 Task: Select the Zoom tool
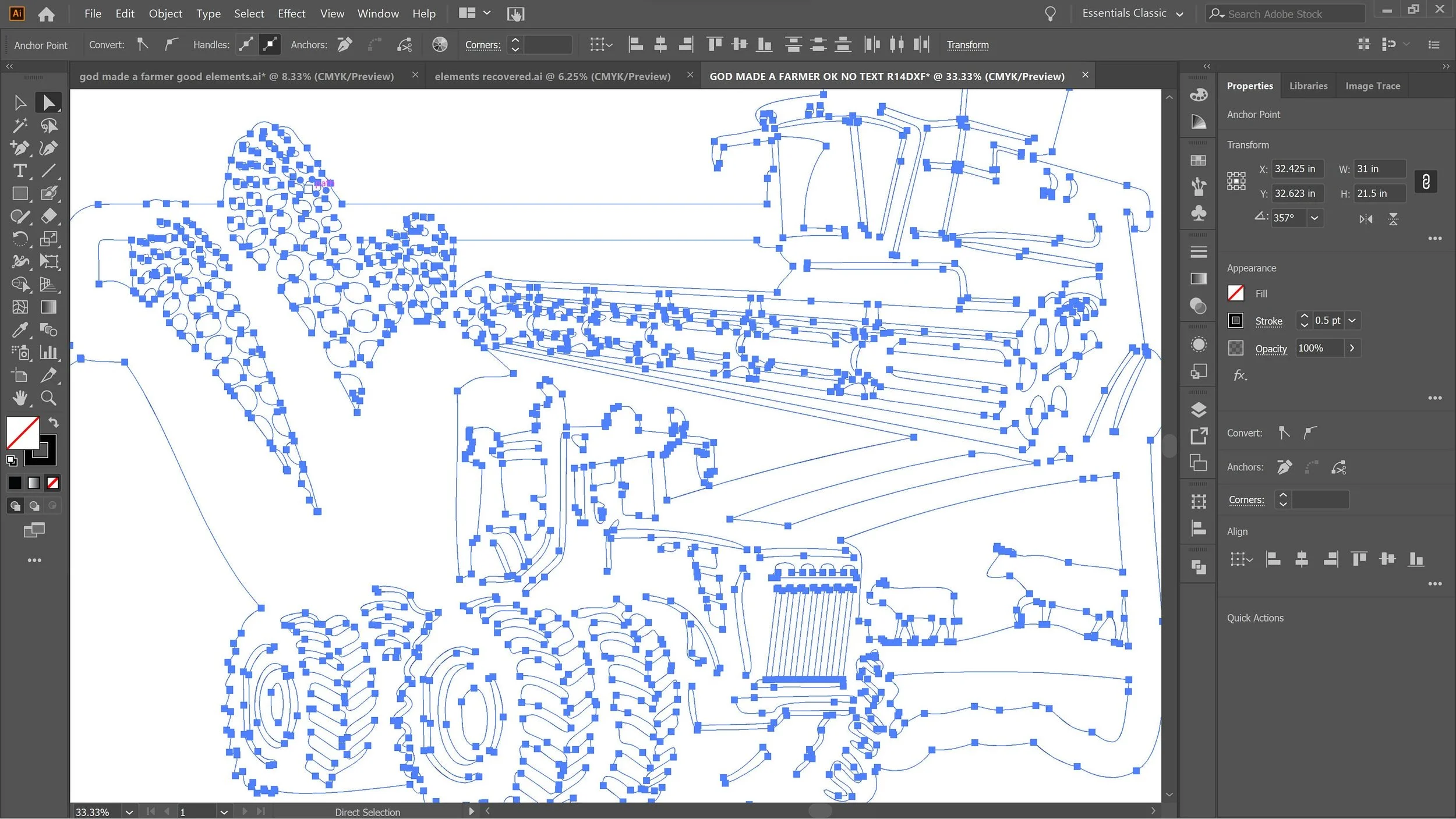pyautogui.click(x=49, y=398)
